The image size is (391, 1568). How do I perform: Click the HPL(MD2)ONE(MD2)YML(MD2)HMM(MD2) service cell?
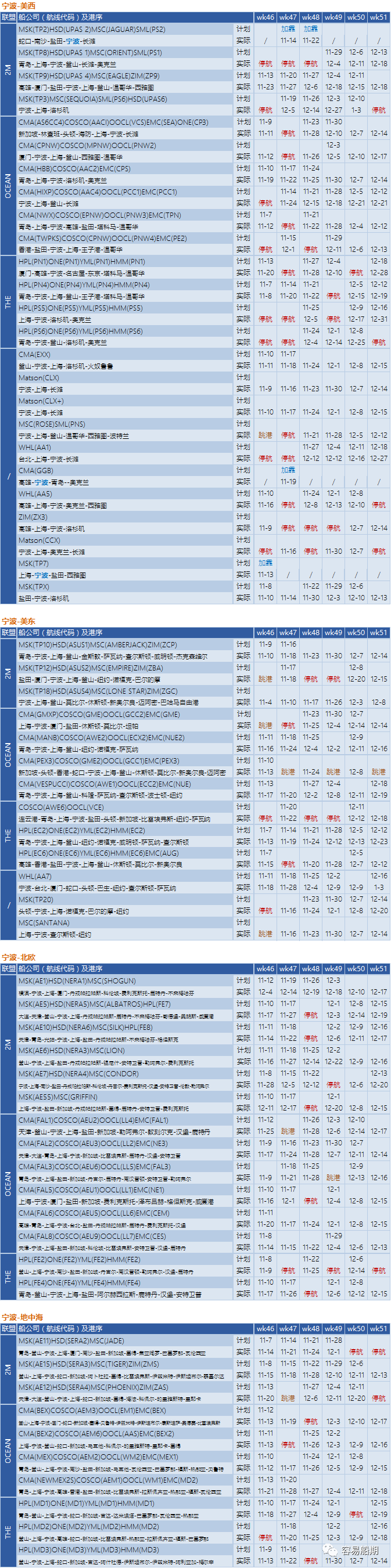(88, 1527)
